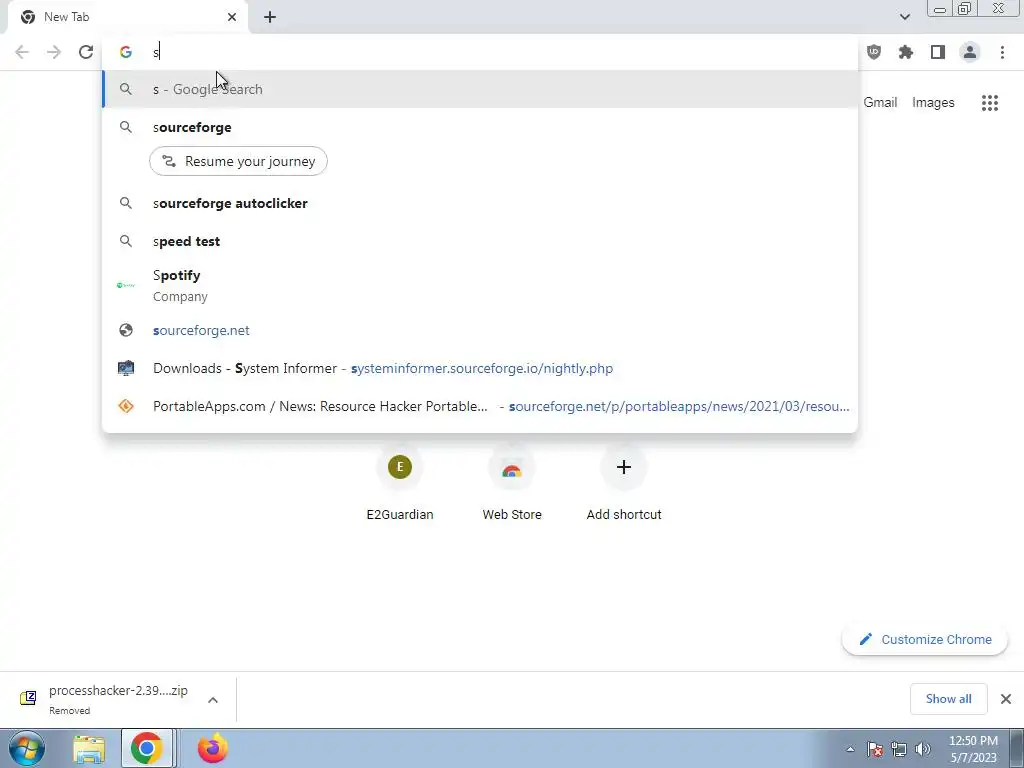Open Windows Explorer from the taskbar
Viewport: 1024px width, 768px height.
(89, 749)
